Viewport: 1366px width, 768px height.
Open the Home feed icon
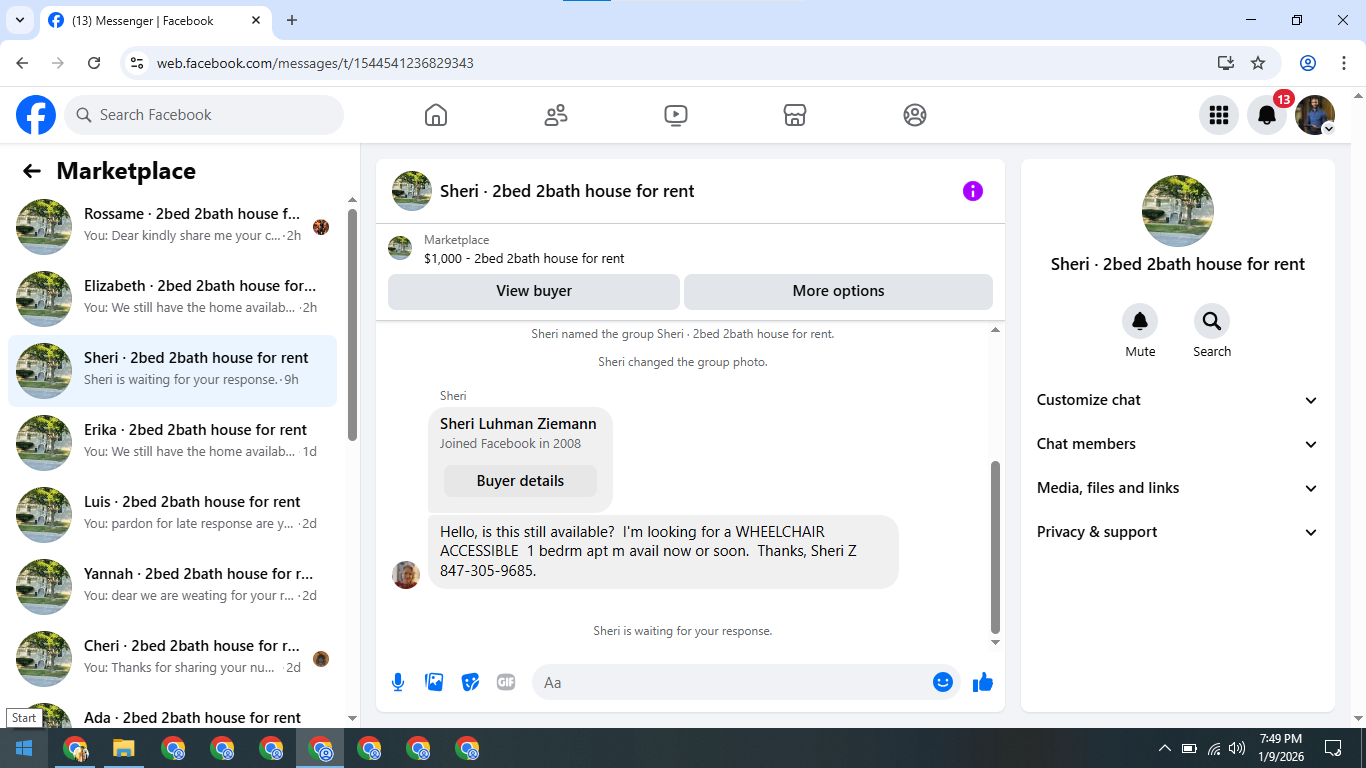click(x=436, y=115)
